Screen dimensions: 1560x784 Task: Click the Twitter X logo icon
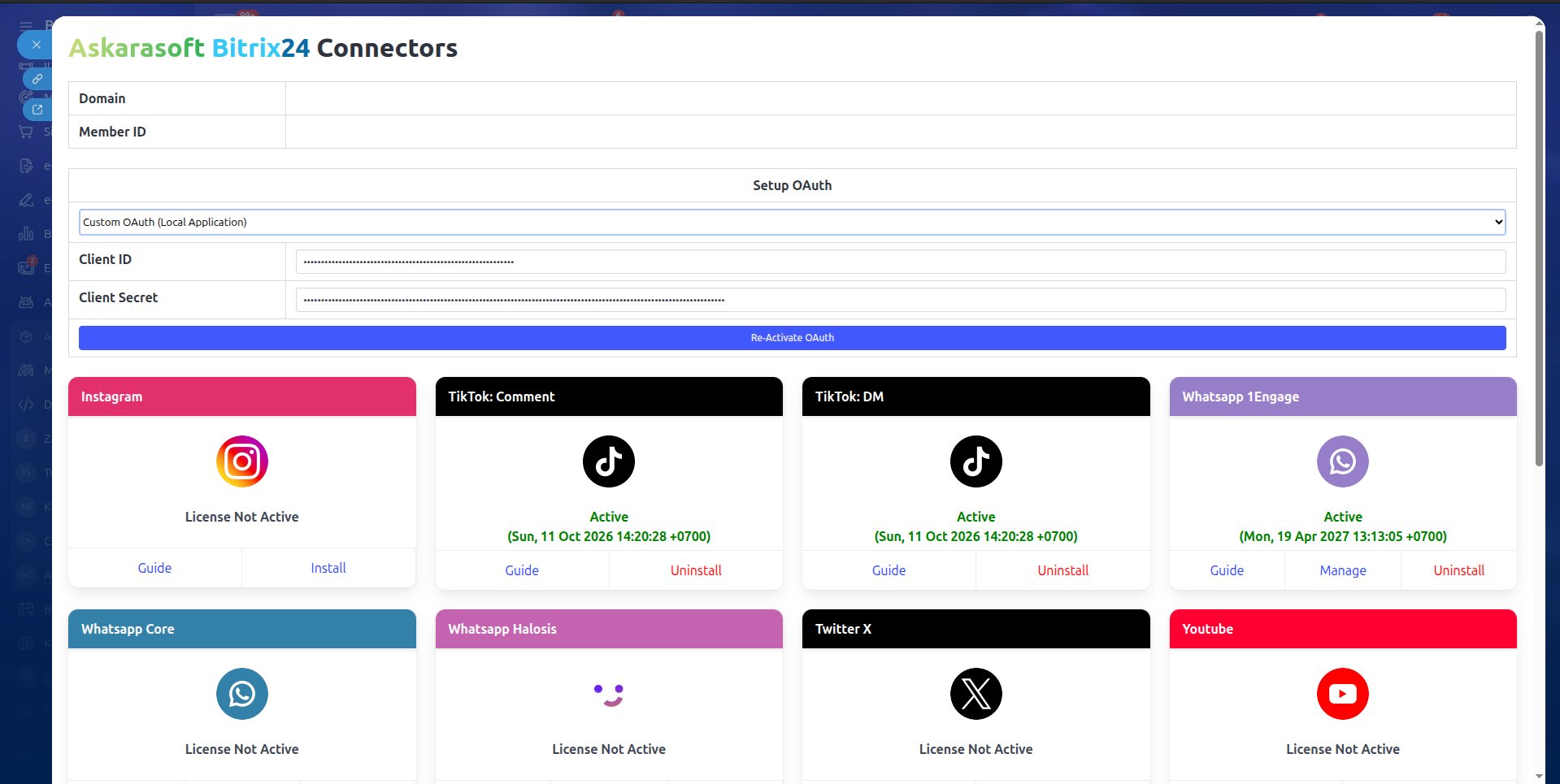976,694
